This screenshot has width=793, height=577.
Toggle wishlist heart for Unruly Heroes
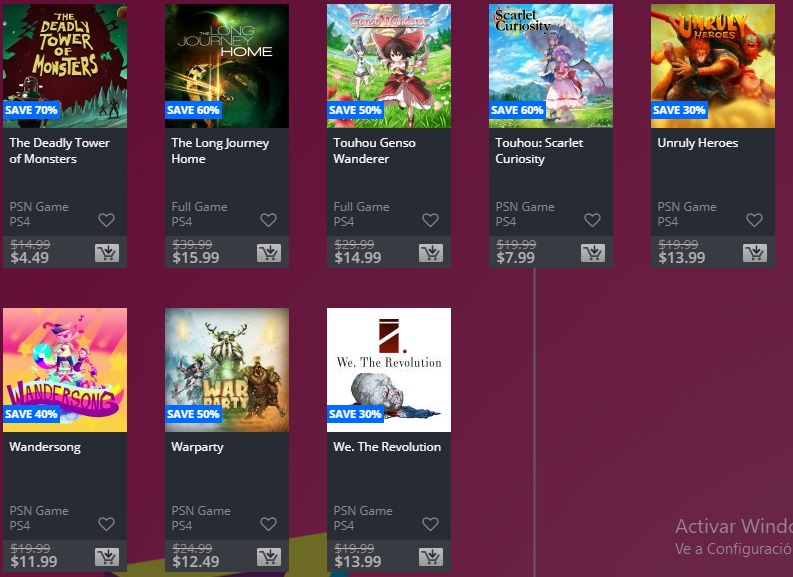pos(754,220)
